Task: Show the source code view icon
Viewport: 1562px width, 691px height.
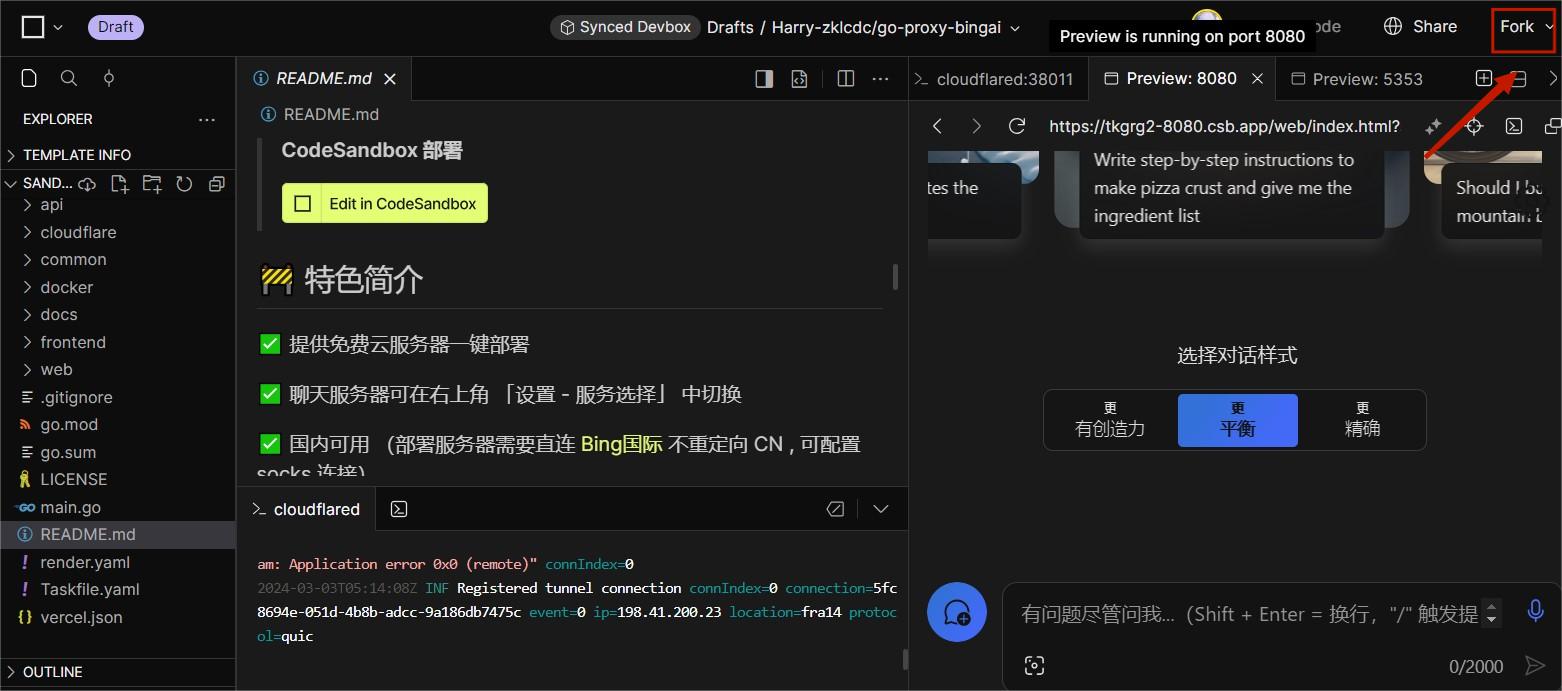Action: [x=799, y=79]
